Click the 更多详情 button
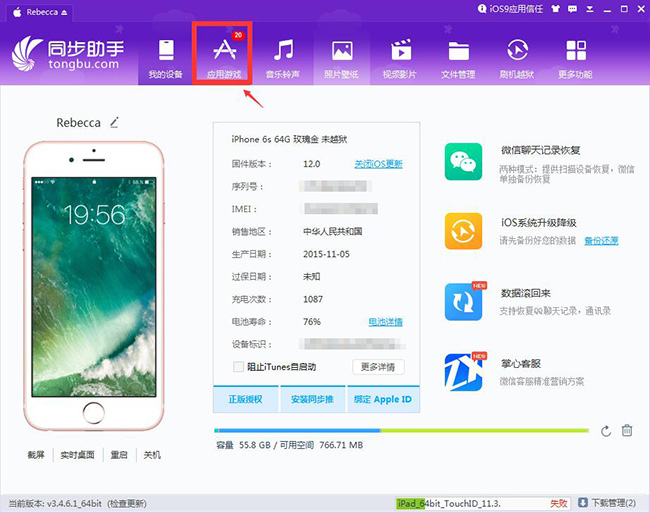 pyautogui.click(x=378, y=367)
